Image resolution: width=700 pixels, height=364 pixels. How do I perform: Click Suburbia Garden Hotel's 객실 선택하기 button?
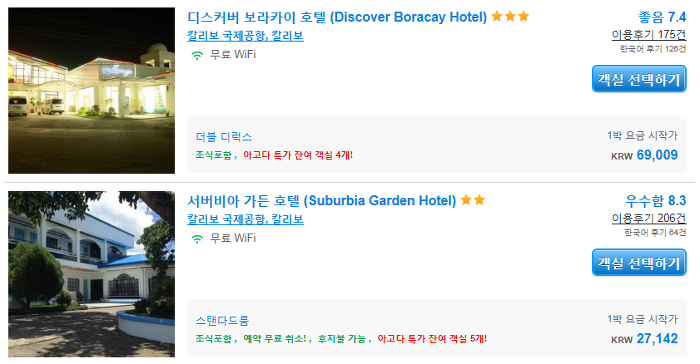coord(639,263)
